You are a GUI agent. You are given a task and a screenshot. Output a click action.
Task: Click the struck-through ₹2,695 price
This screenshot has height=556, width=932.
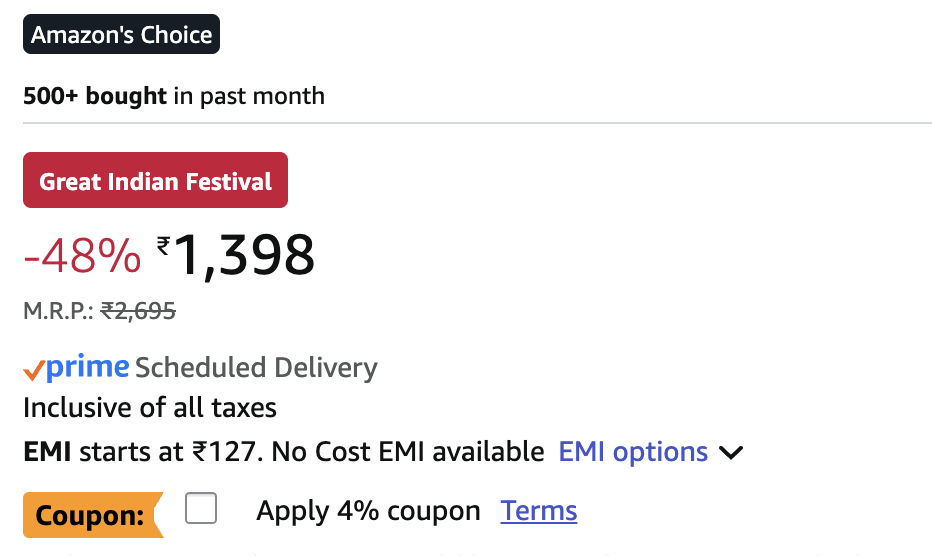138,311
